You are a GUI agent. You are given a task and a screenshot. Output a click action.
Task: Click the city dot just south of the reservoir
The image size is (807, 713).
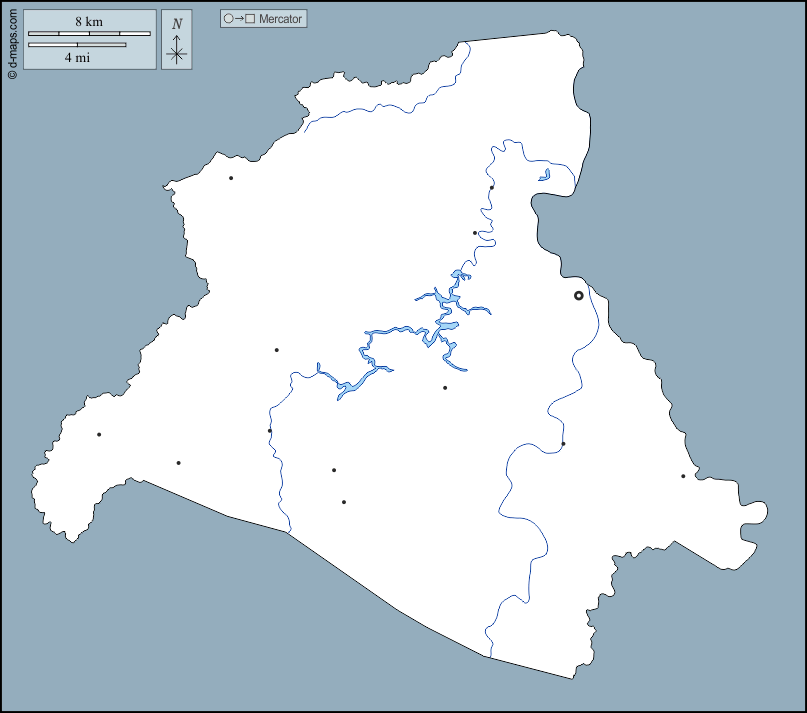445,388
